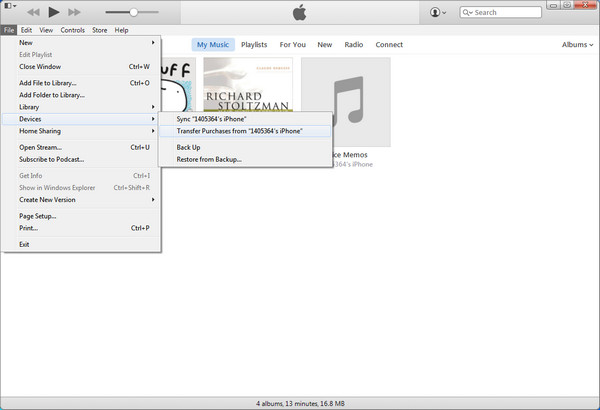
Task: Switch to For You tab
Action: [293, 45]
